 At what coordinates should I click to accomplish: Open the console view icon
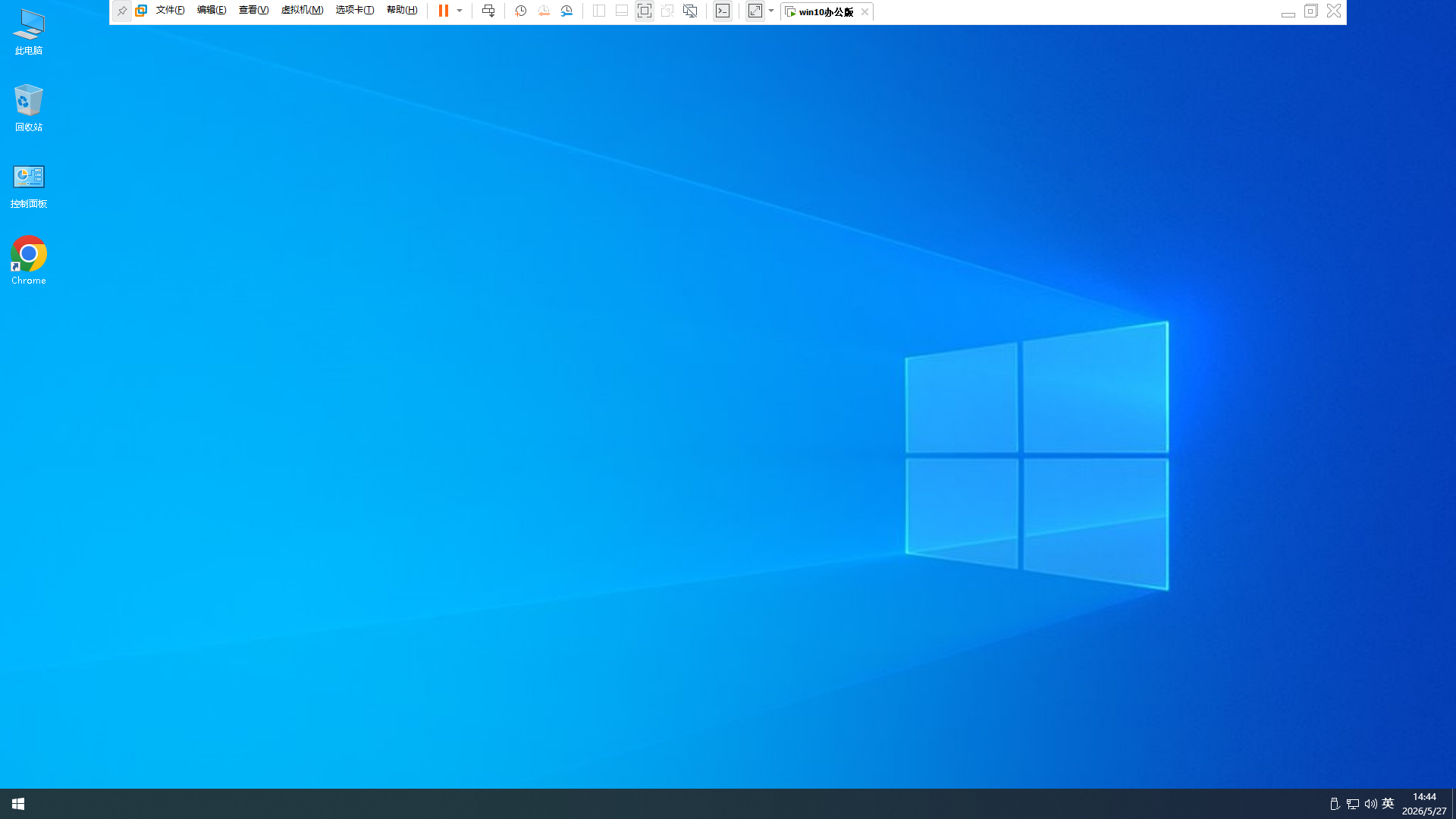723,11
